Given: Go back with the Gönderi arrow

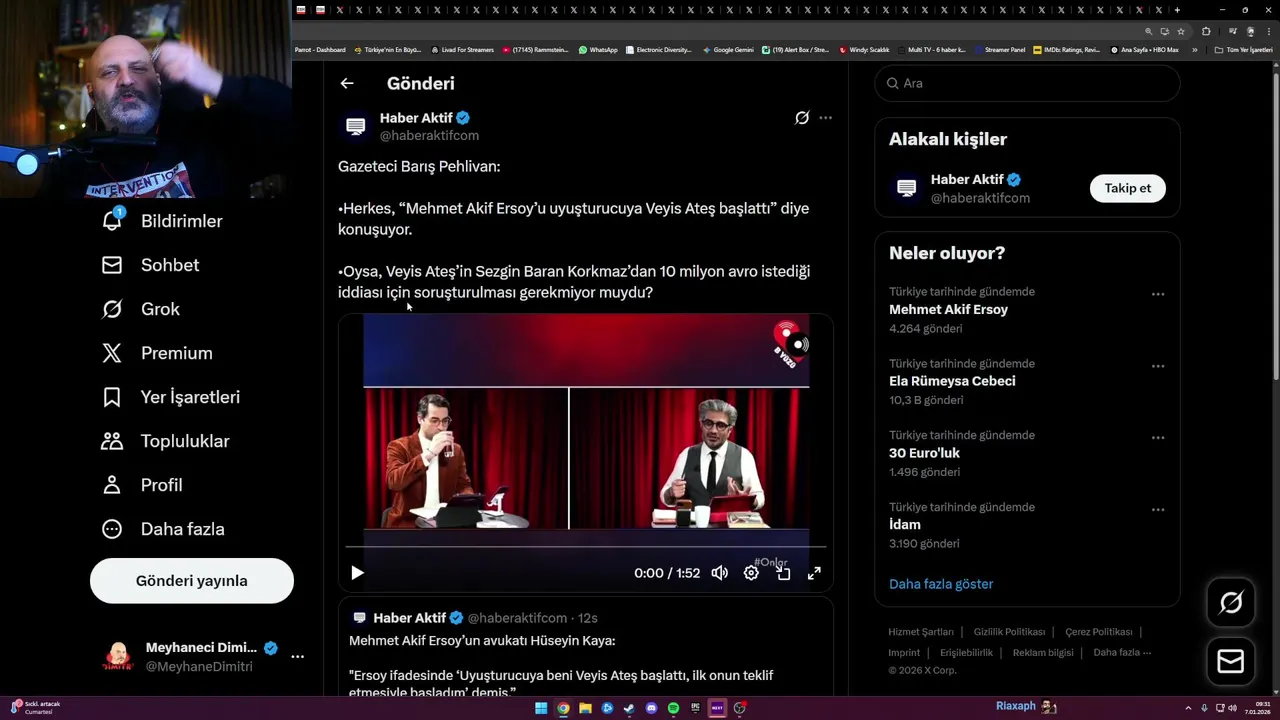Looking at the screenshot, I should (x=347, y=84).
